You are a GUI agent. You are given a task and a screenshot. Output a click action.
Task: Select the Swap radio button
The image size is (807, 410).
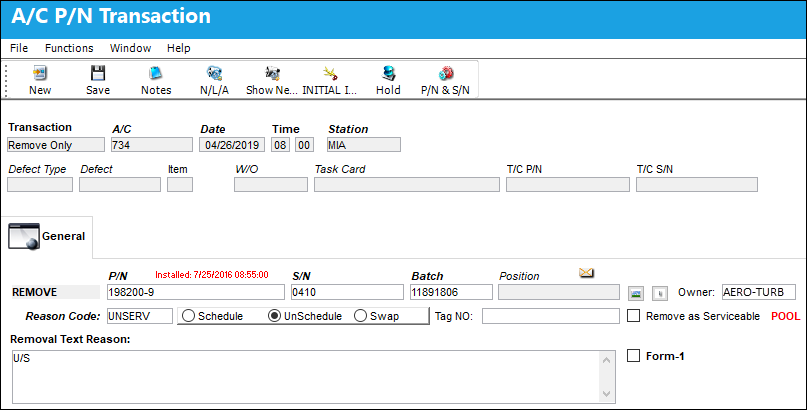(x=360, y=316)
